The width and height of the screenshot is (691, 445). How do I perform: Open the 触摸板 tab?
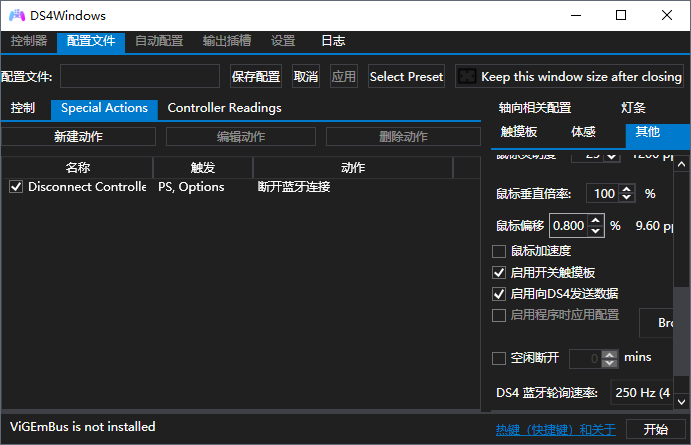[519, 132]
